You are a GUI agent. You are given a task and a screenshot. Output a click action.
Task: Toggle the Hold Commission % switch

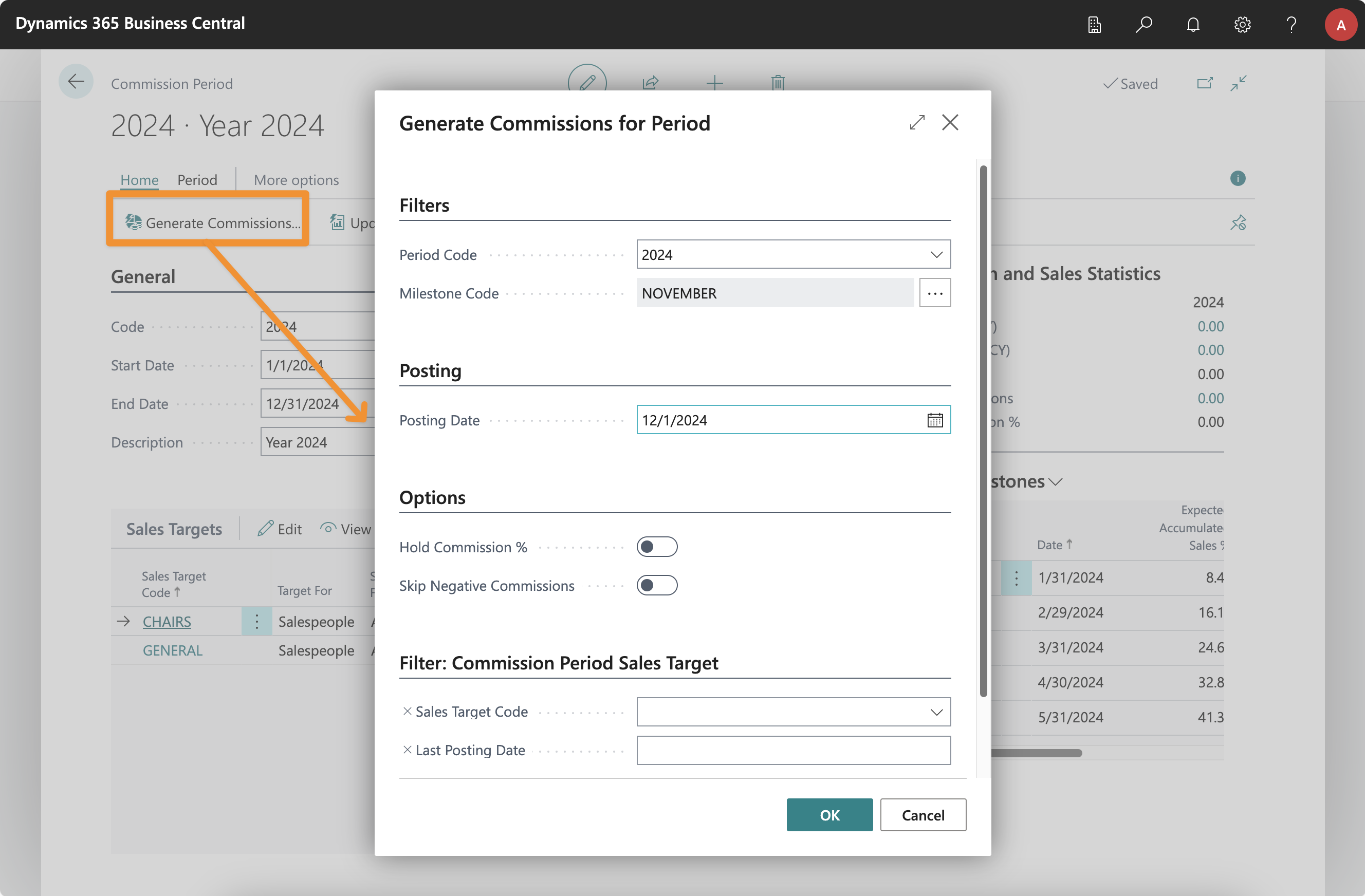pyautogui.click(x=657, y=546)
